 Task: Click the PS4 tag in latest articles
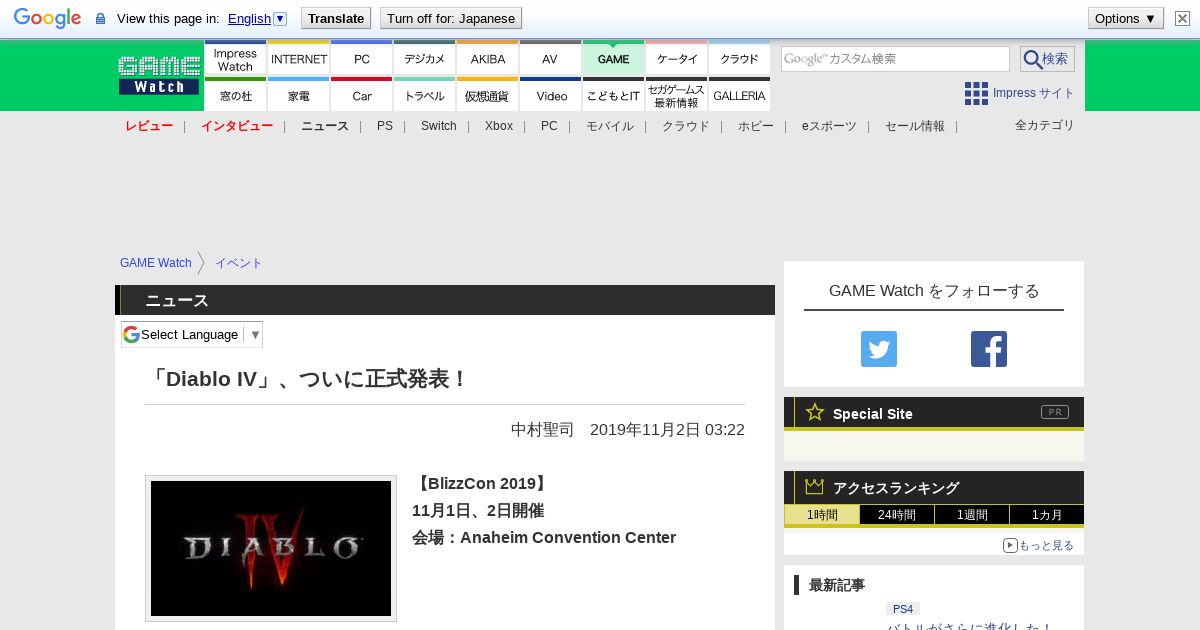coord(903,609)
